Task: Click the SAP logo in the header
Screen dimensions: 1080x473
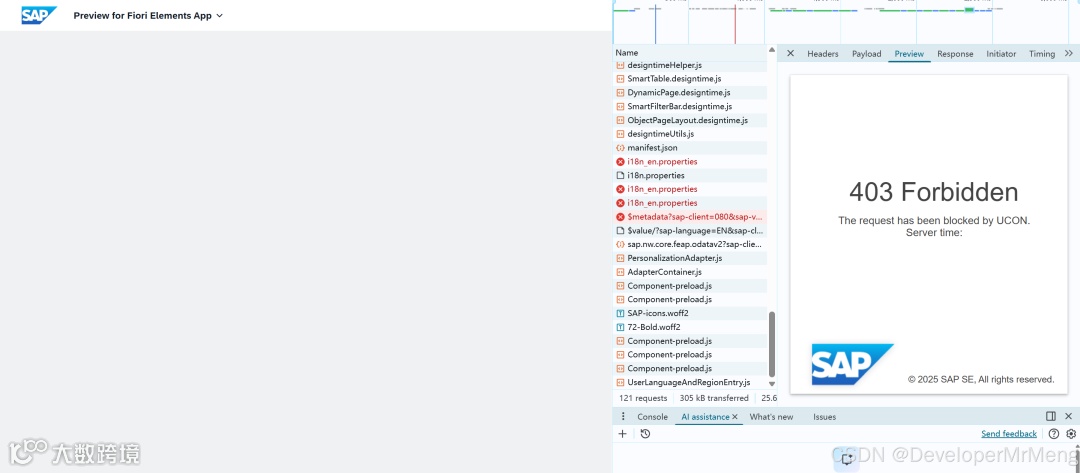Action: (39, 15)
